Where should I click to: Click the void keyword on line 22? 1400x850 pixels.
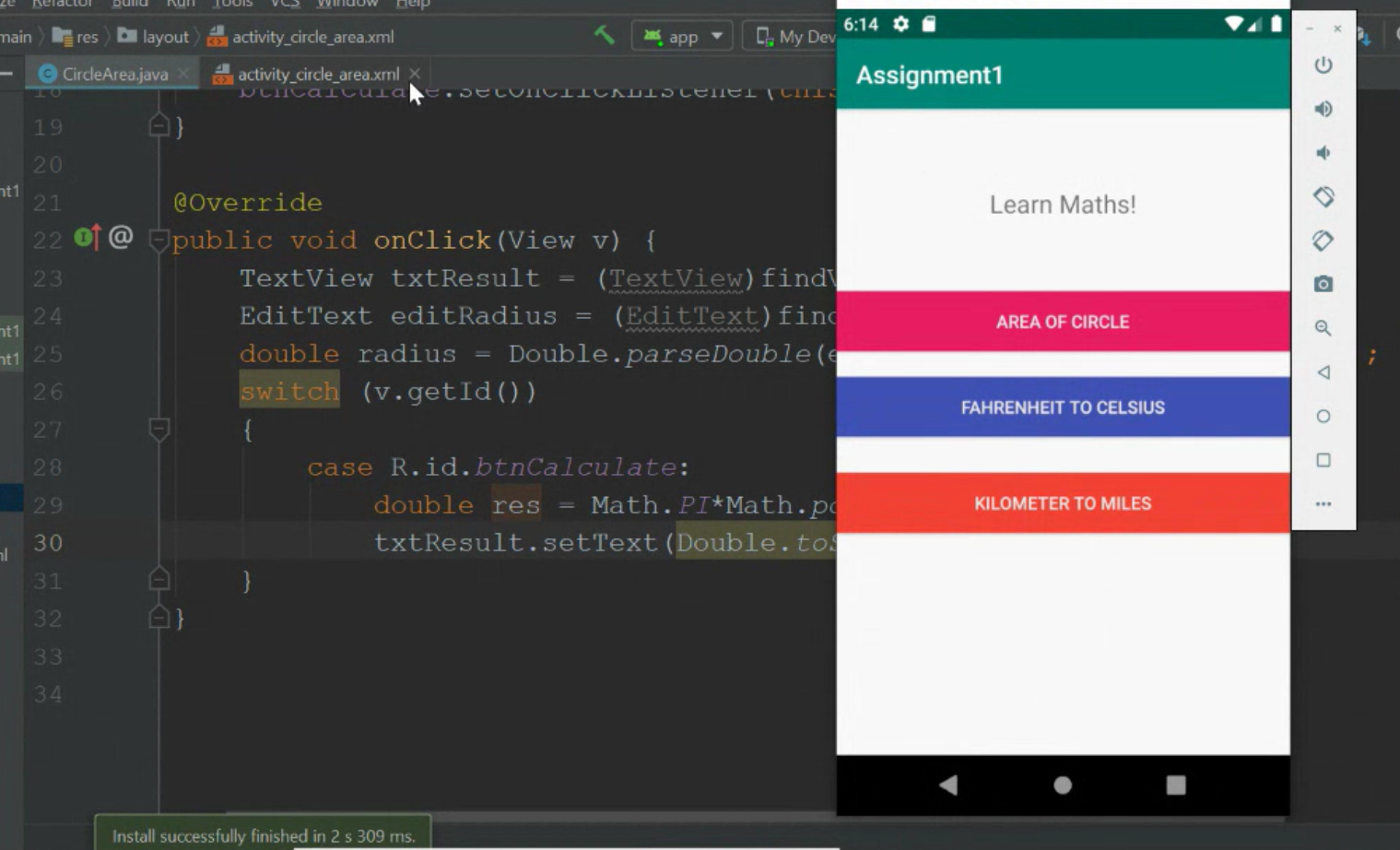[x=323, y=241]
